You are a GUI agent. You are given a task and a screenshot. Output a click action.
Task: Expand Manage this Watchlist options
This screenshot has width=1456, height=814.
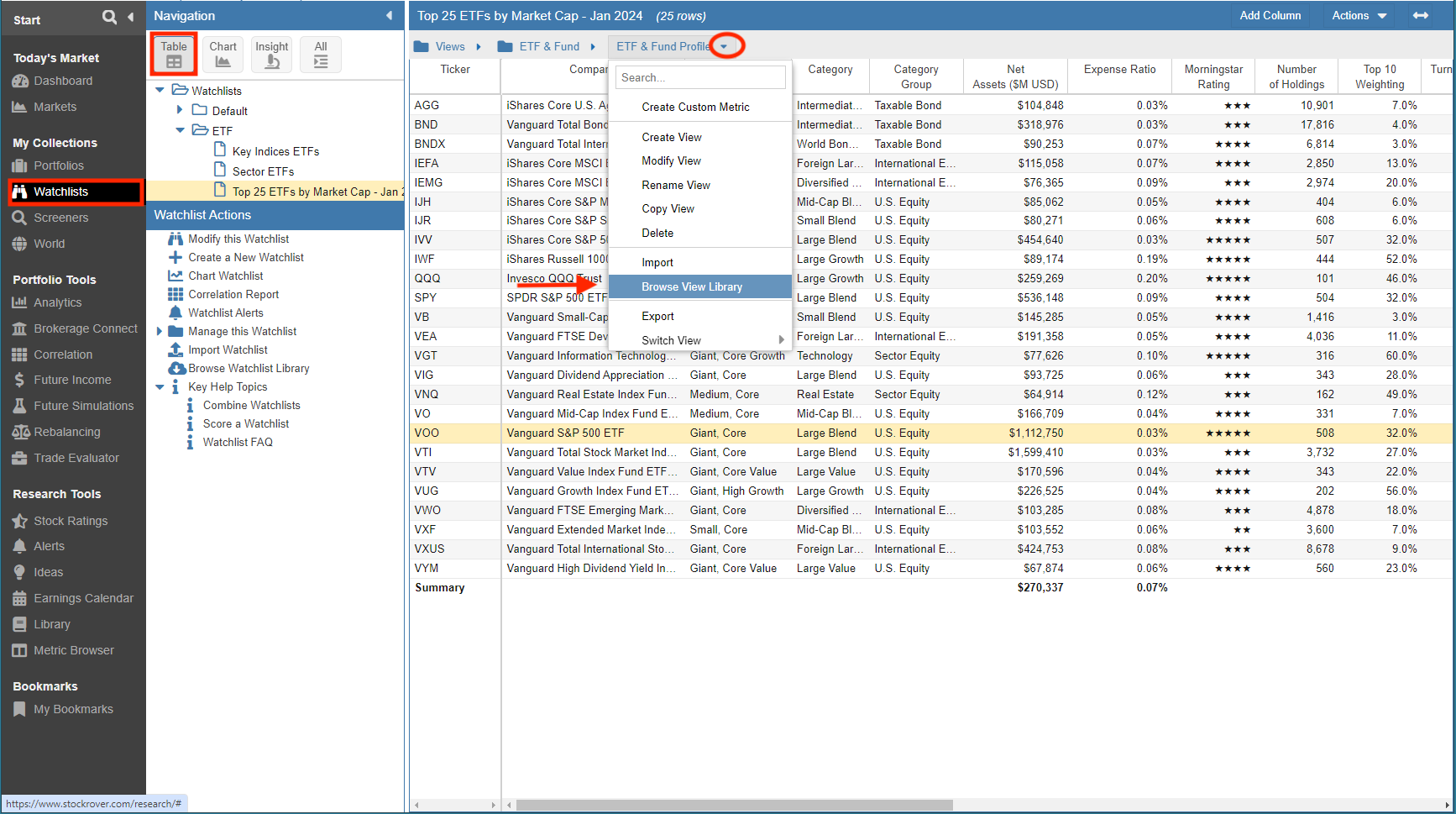pos(160,331)
